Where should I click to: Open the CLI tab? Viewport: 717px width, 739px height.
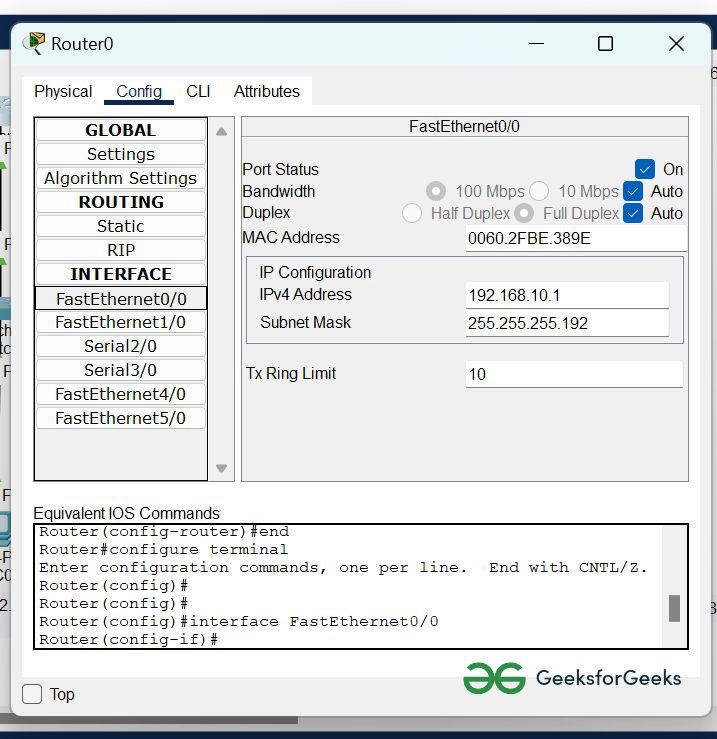(198, 91)
